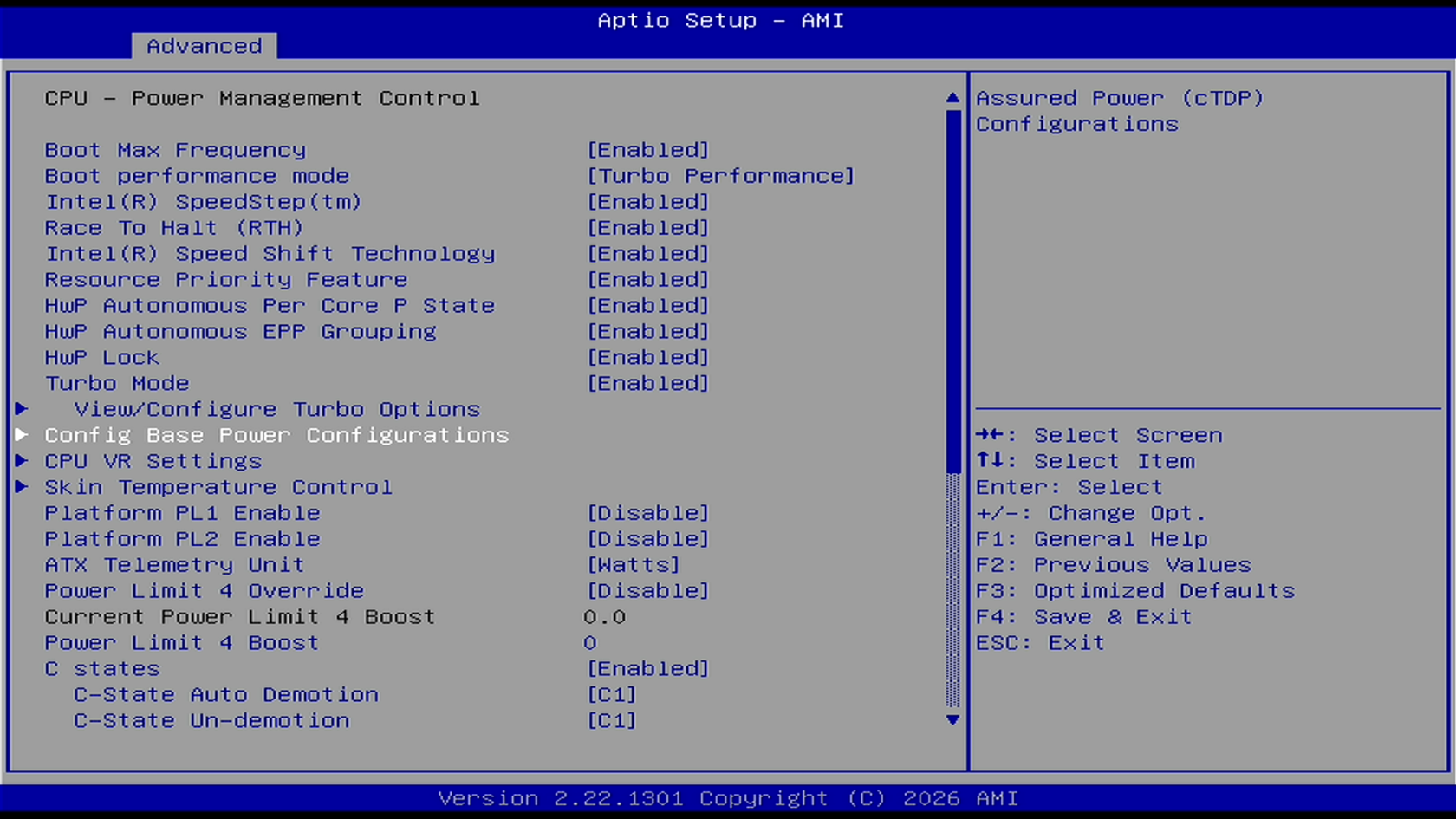Open CPU VR Settings submenu
Screen dimensions: 1456x819
(x=153, y=461)
